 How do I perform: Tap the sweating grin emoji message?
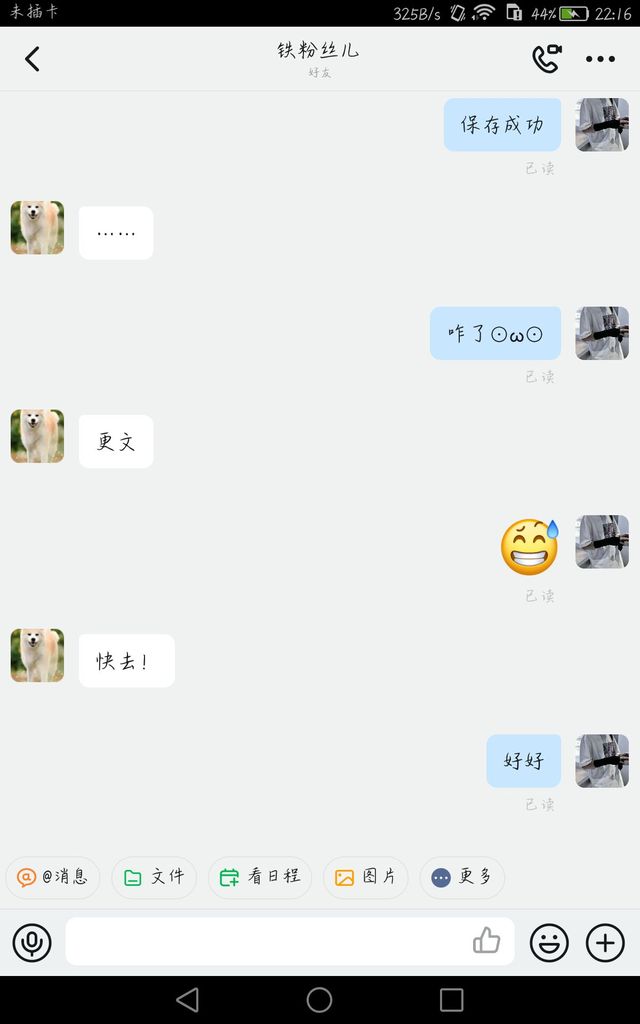[x=530, y=547]
